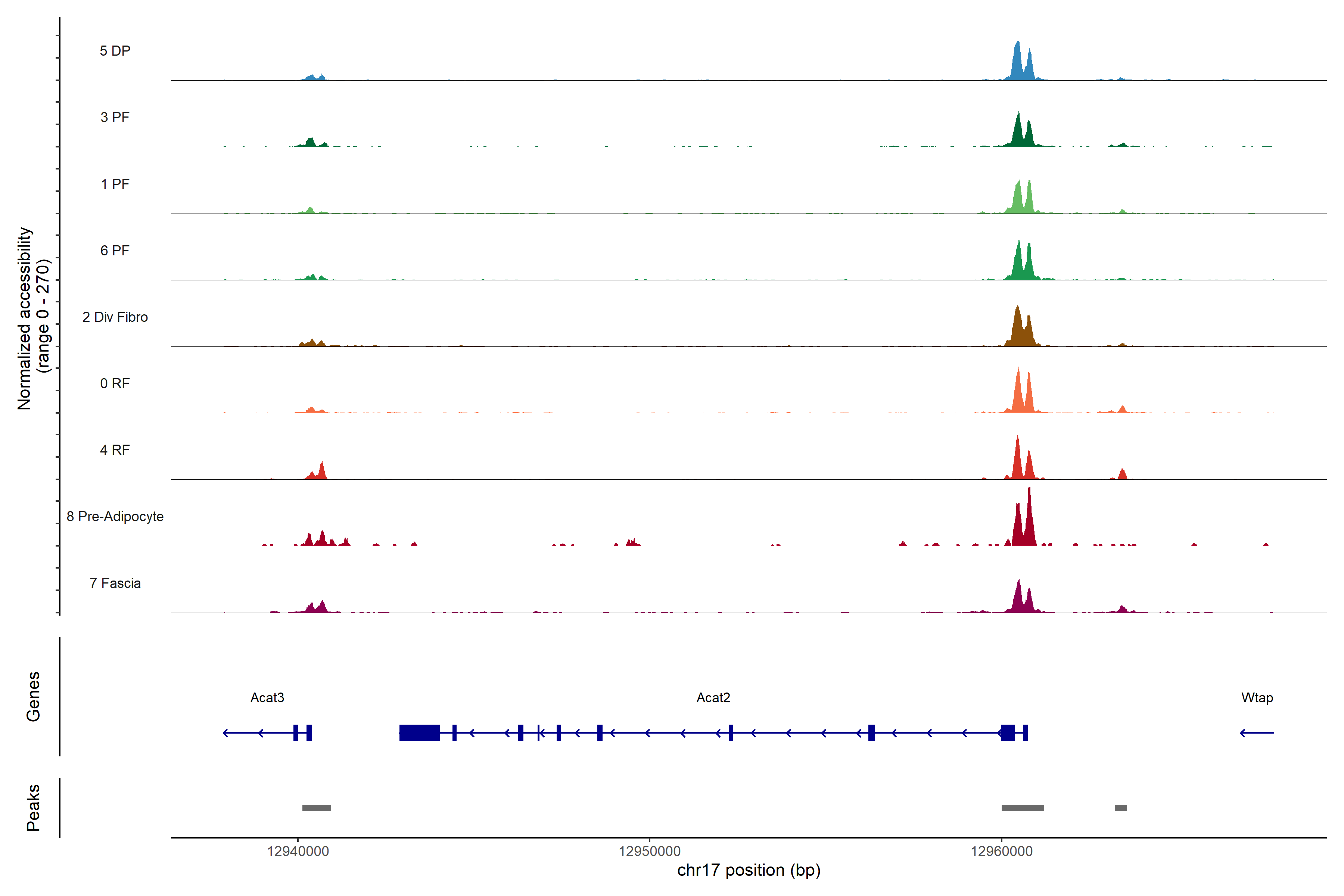
Task: Click the 12960000 axis tick label
Action: (1002, 852)
